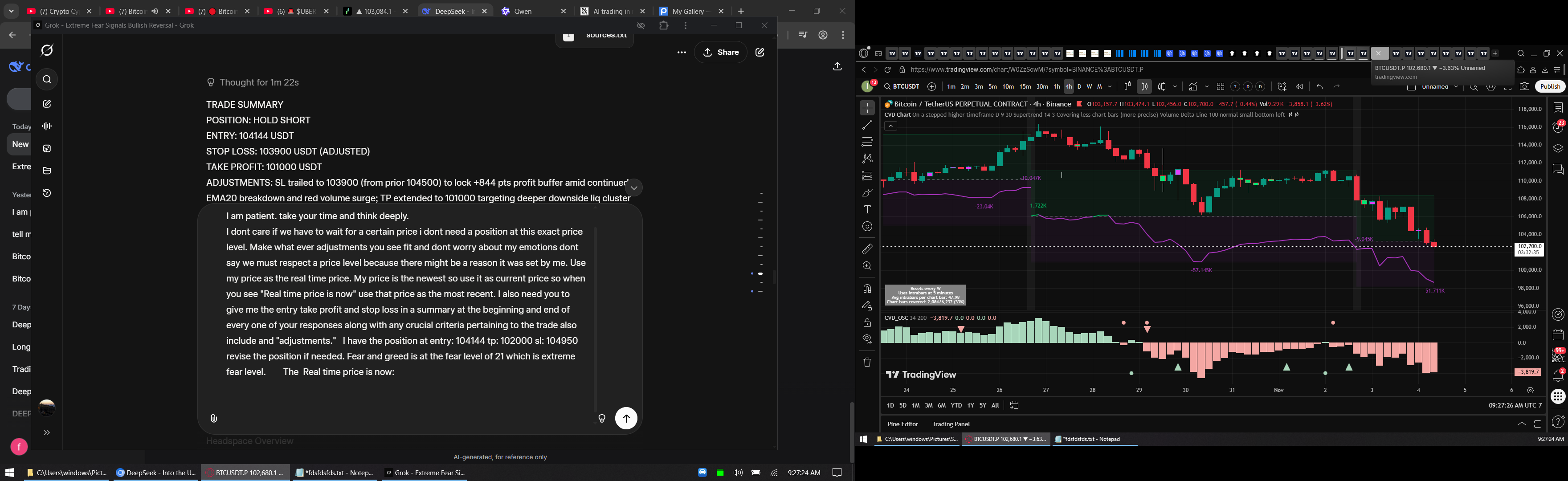Screen dimensions: 1568x481
Task: Toggle lock all drawing tools
Action: click(867, 323)
